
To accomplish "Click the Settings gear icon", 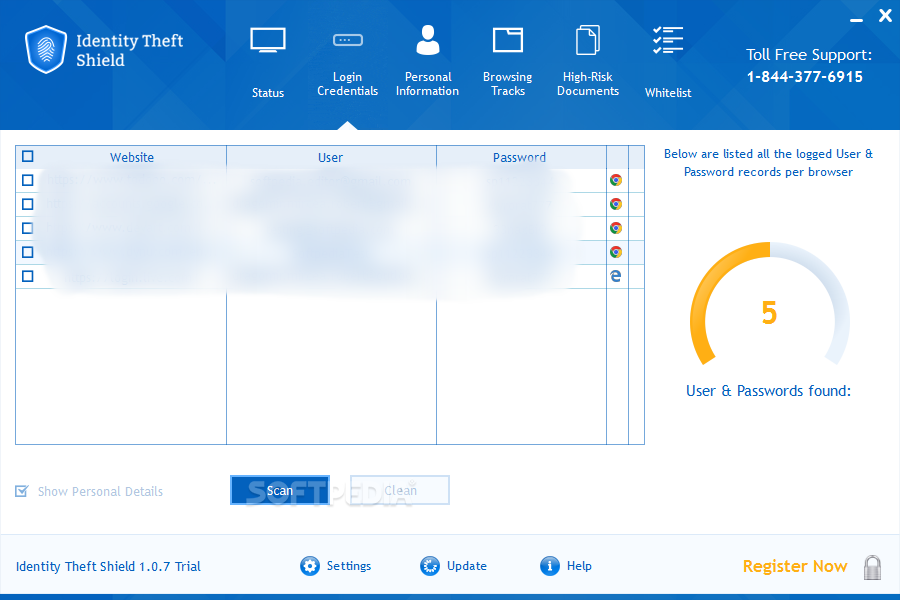I will (x=310, y=566).
